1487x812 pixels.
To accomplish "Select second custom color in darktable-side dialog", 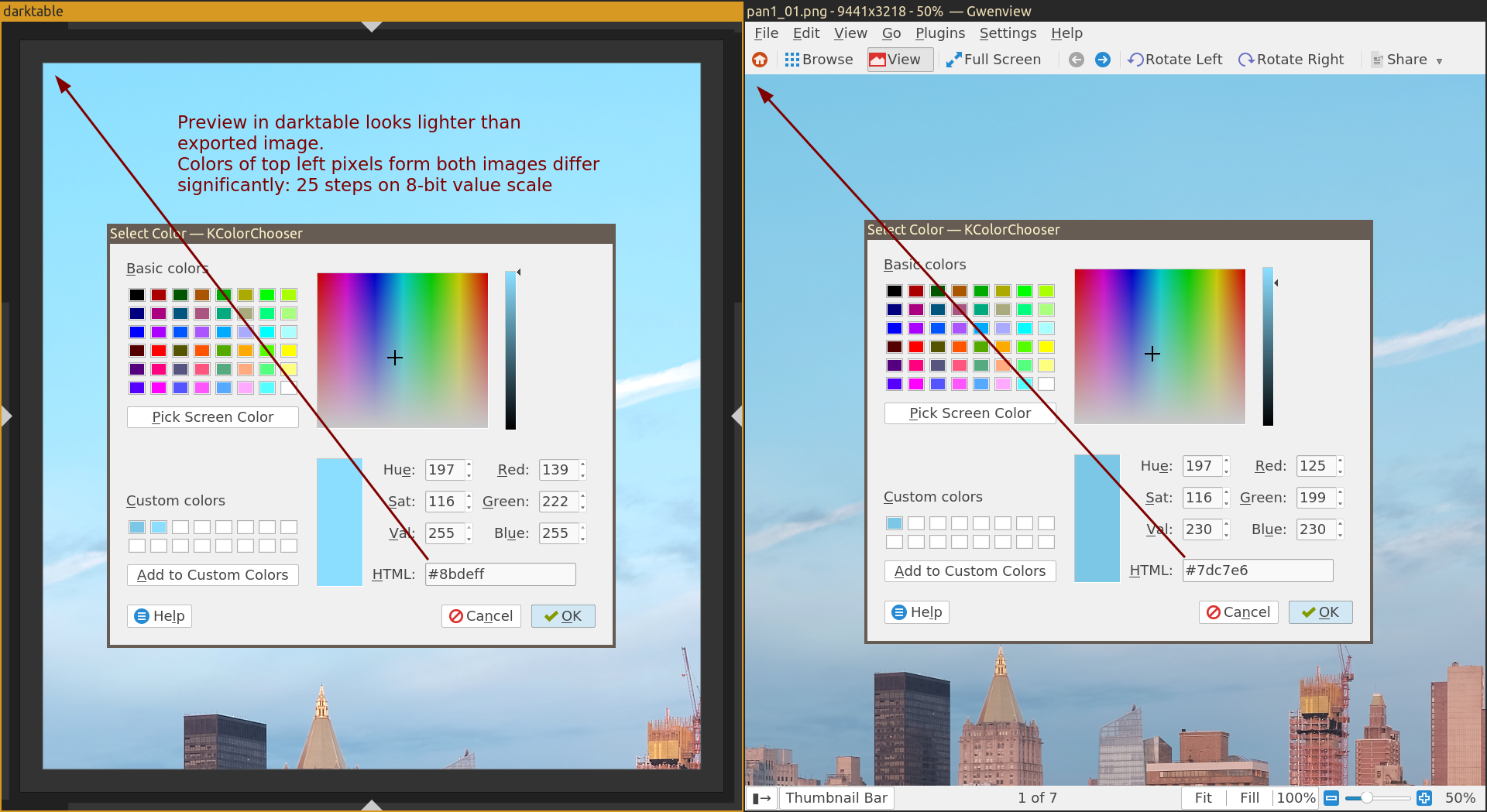I will 159,527.
